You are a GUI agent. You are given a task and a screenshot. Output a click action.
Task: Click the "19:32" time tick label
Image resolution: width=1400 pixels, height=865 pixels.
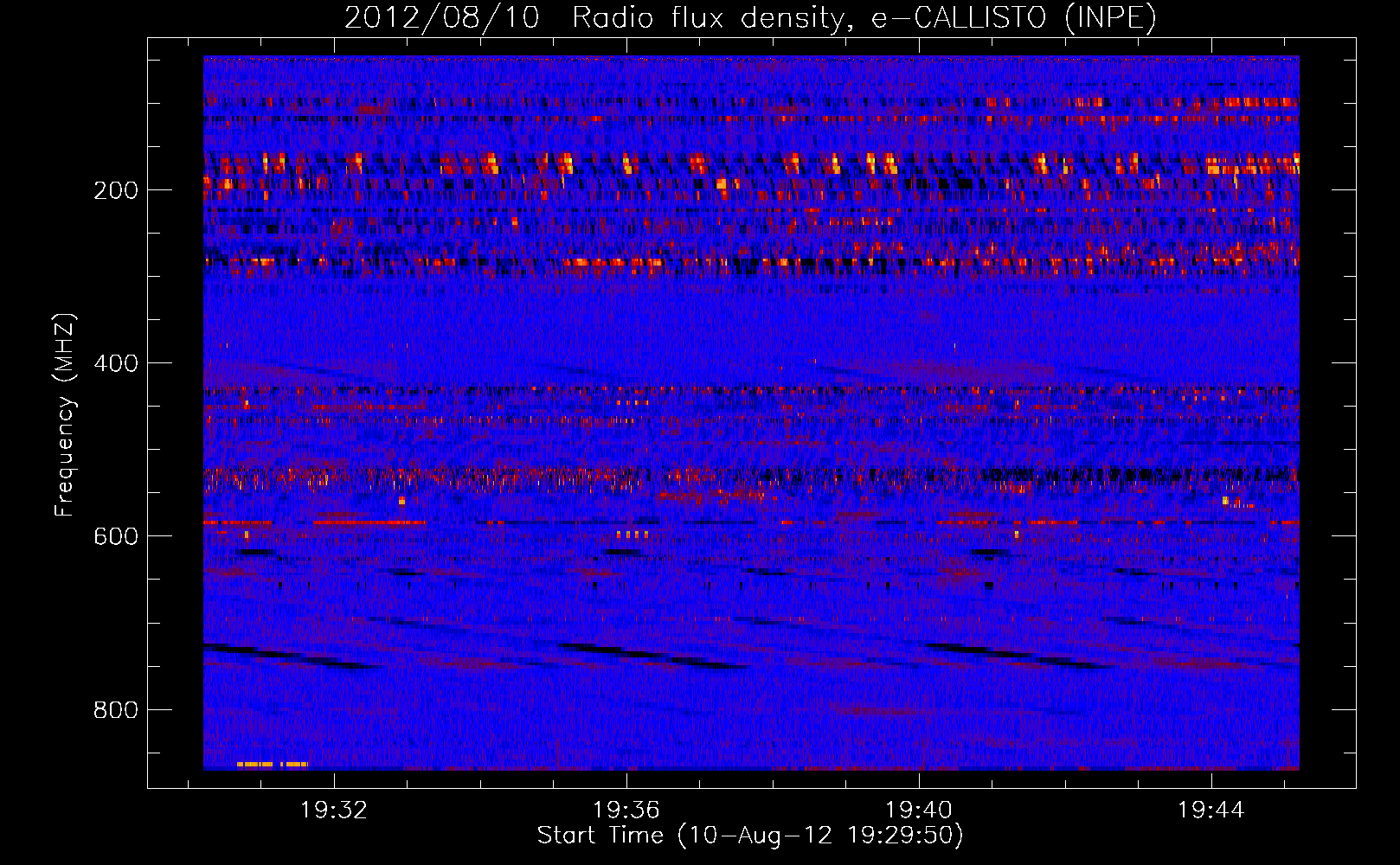(x=334, y=810)
